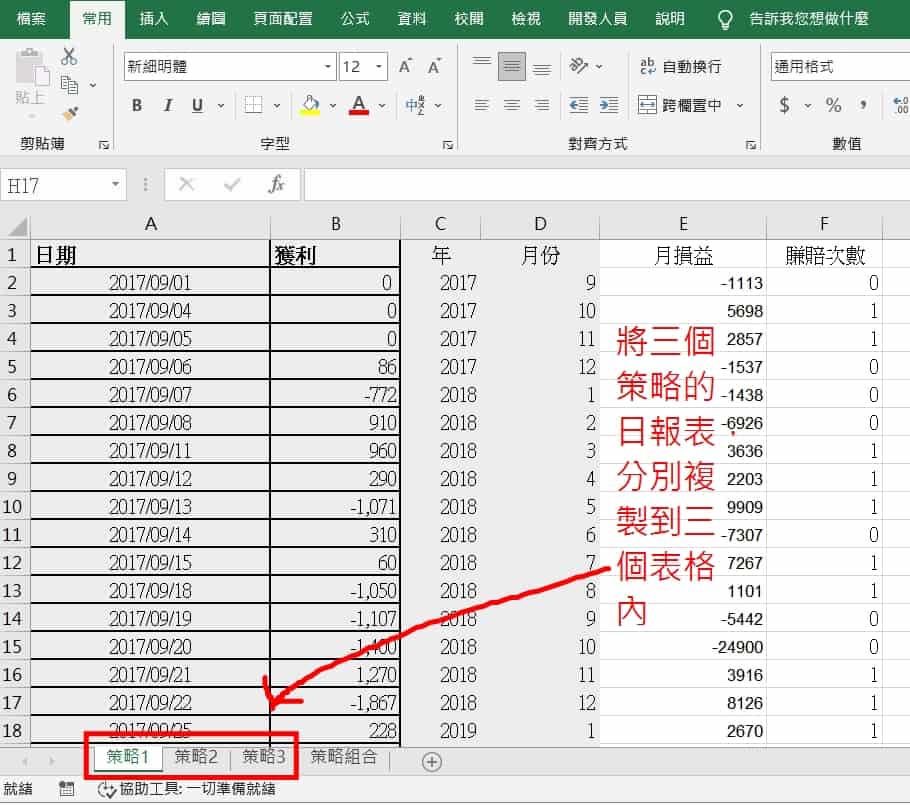The height and width of the screenshot is (805, 910).
Task: Add a new sheet with plus icon
Action: 431,762
